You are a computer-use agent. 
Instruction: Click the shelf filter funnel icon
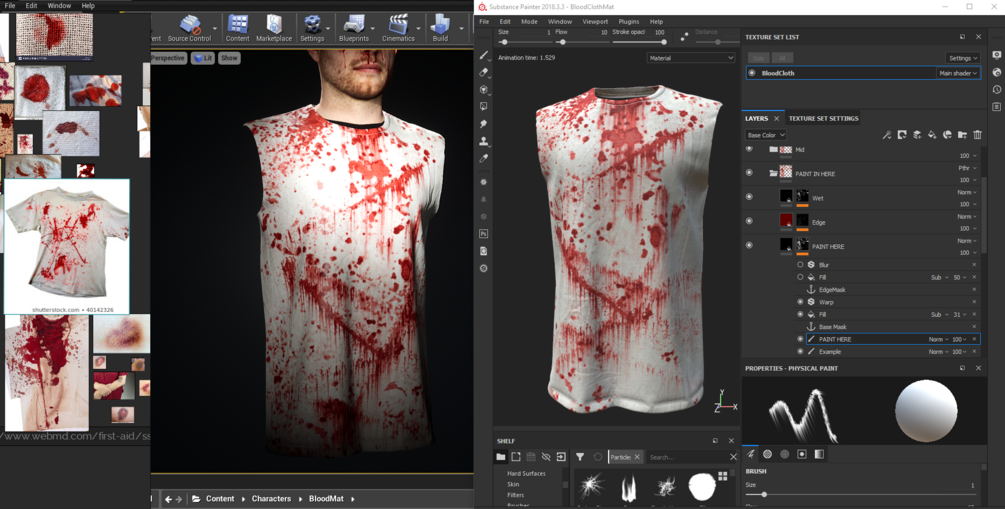coord(580,457)
